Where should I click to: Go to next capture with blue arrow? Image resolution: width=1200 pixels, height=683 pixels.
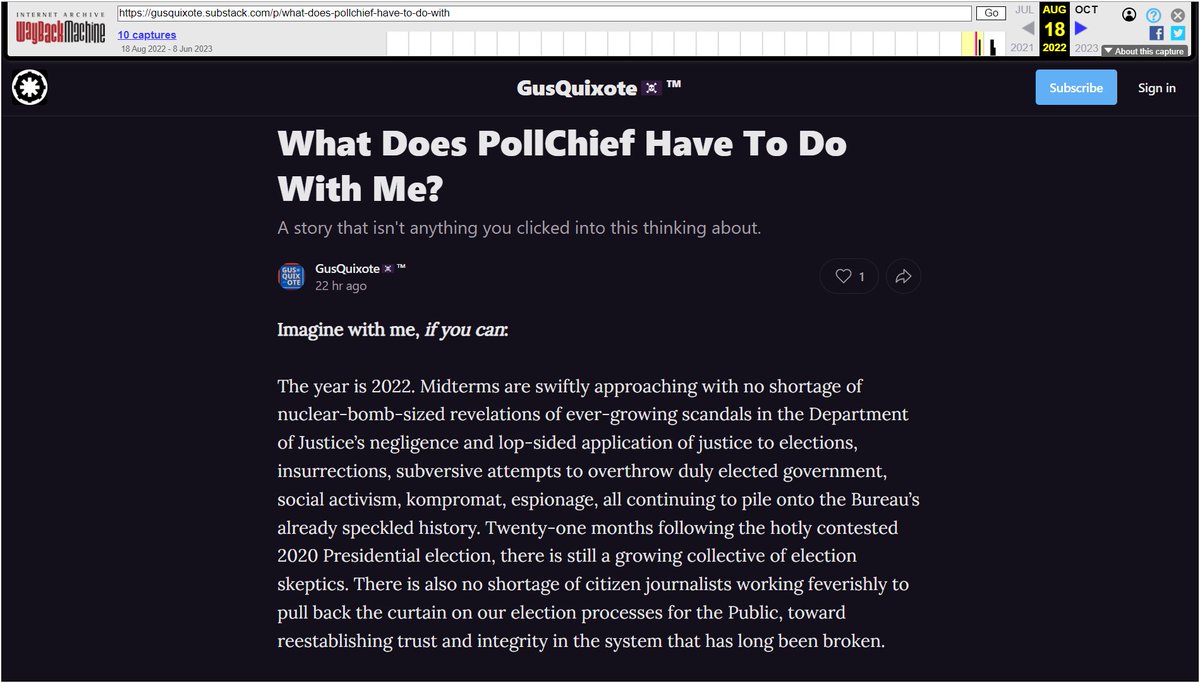[x=1081, y=28]
